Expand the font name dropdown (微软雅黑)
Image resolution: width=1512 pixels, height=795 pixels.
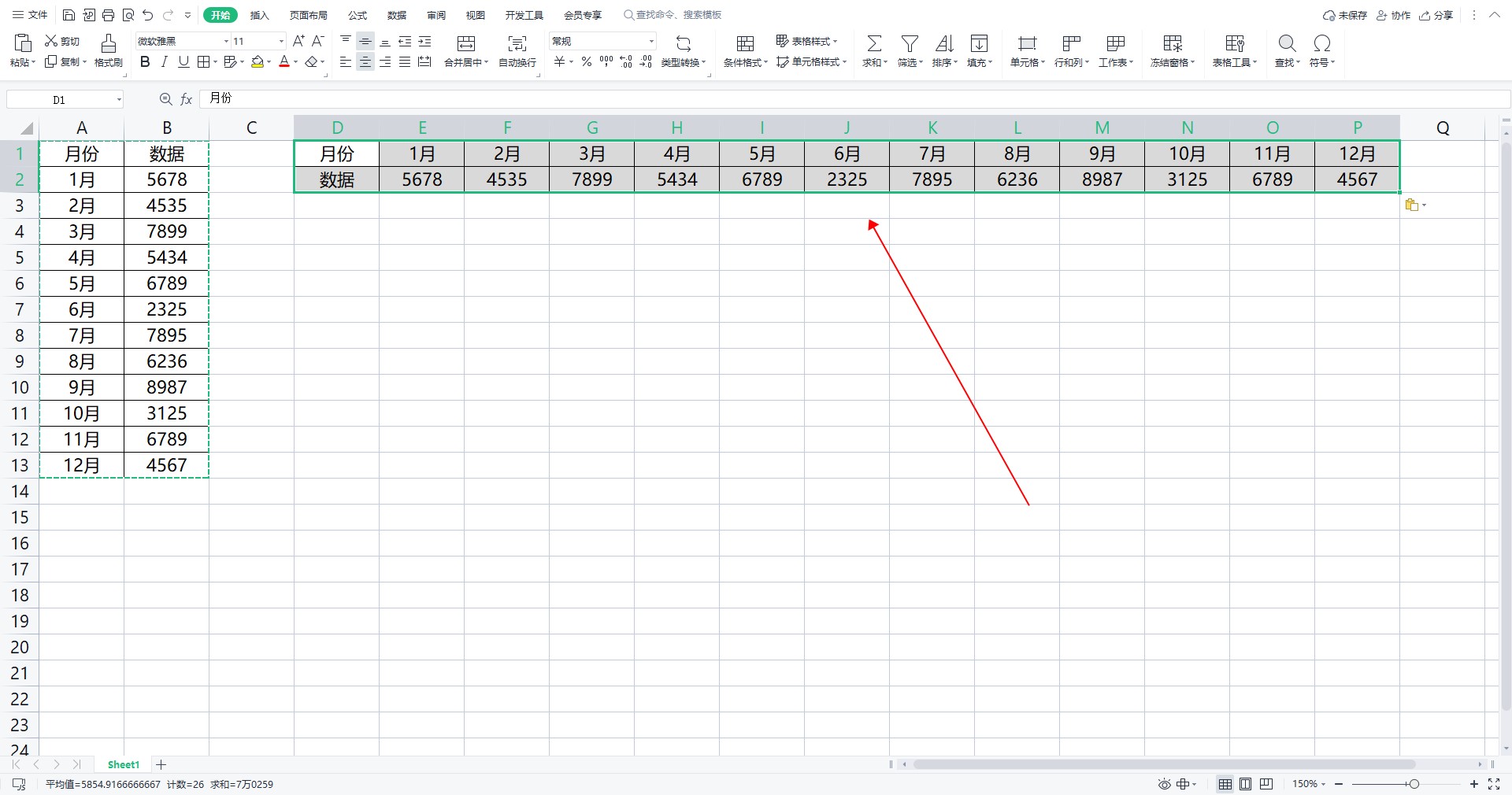pos(226,41)
